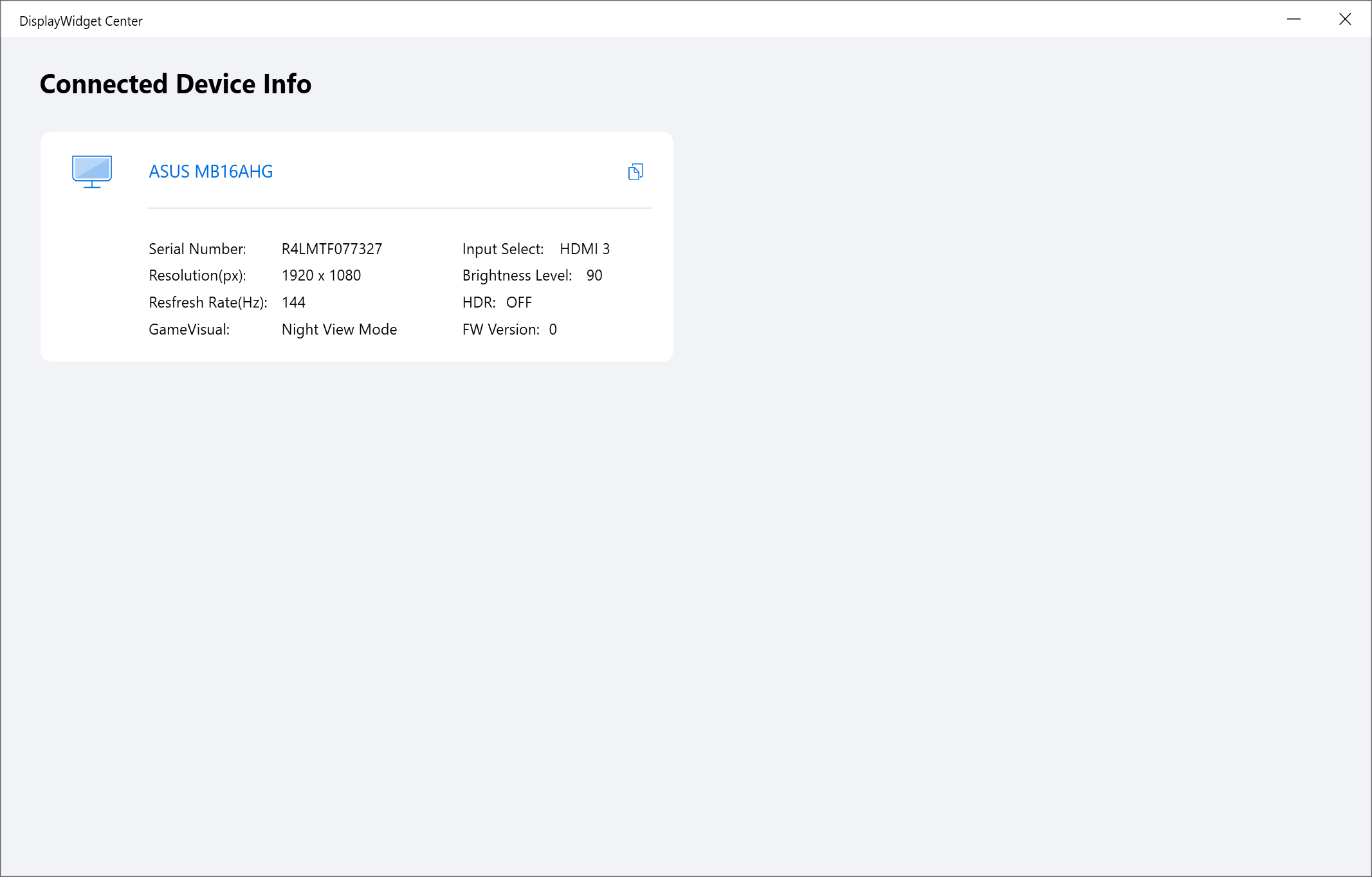This screenshot has height=877, width=1372.
Task: Click the Resolution(px) label
Action: [197, 275]
